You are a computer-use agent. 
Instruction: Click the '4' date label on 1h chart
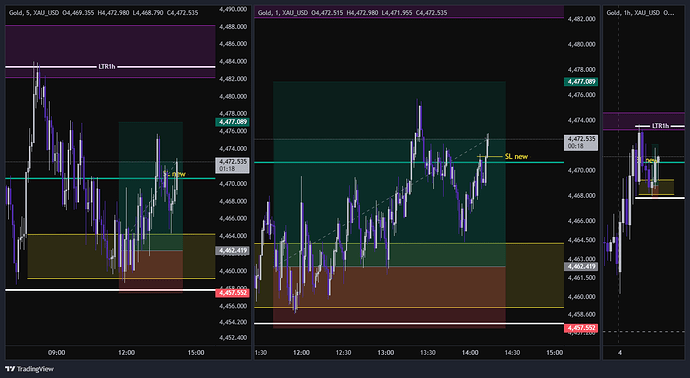pos(620,352)
